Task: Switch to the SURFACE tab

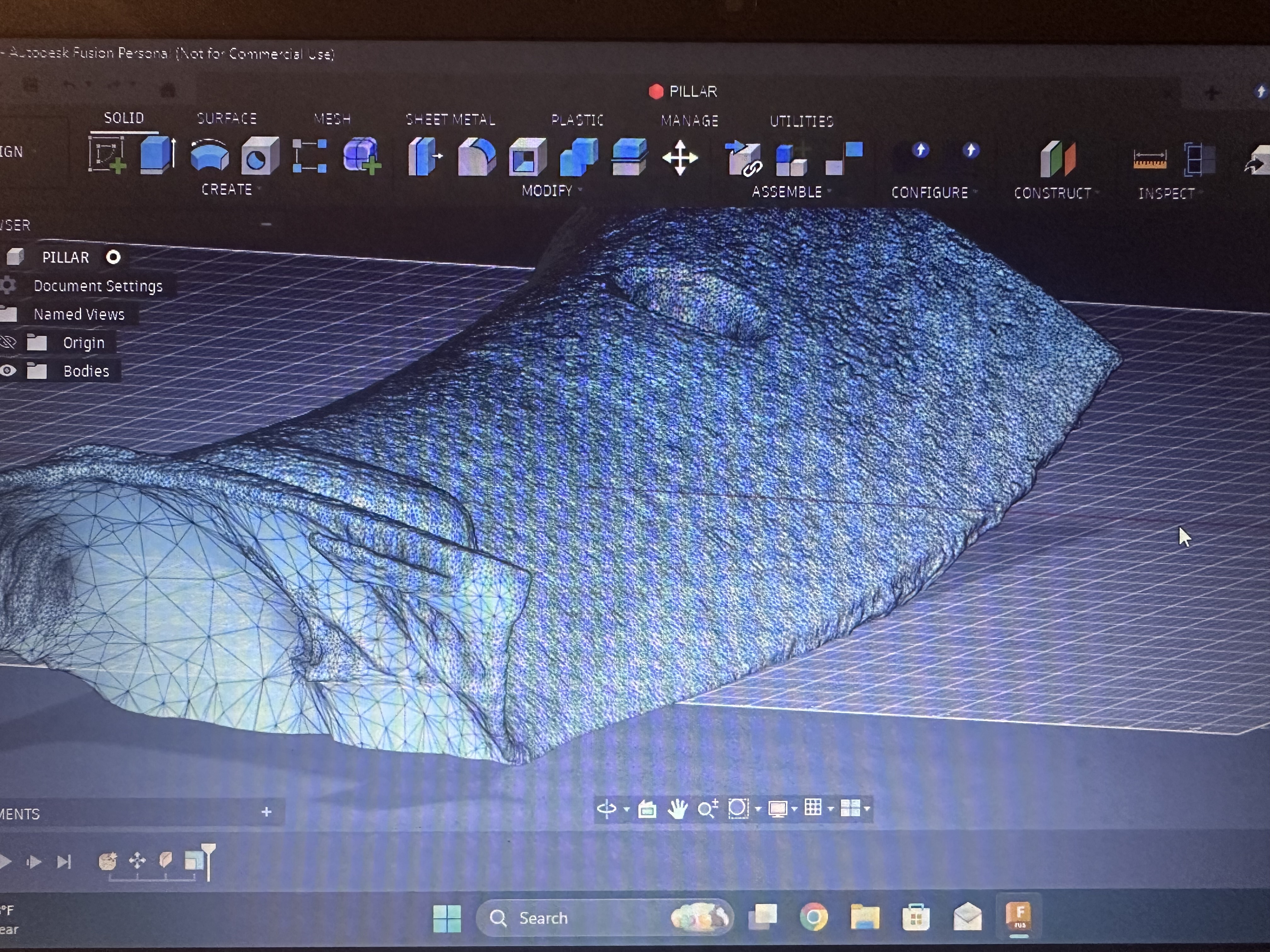Action: tap(226, 118)
